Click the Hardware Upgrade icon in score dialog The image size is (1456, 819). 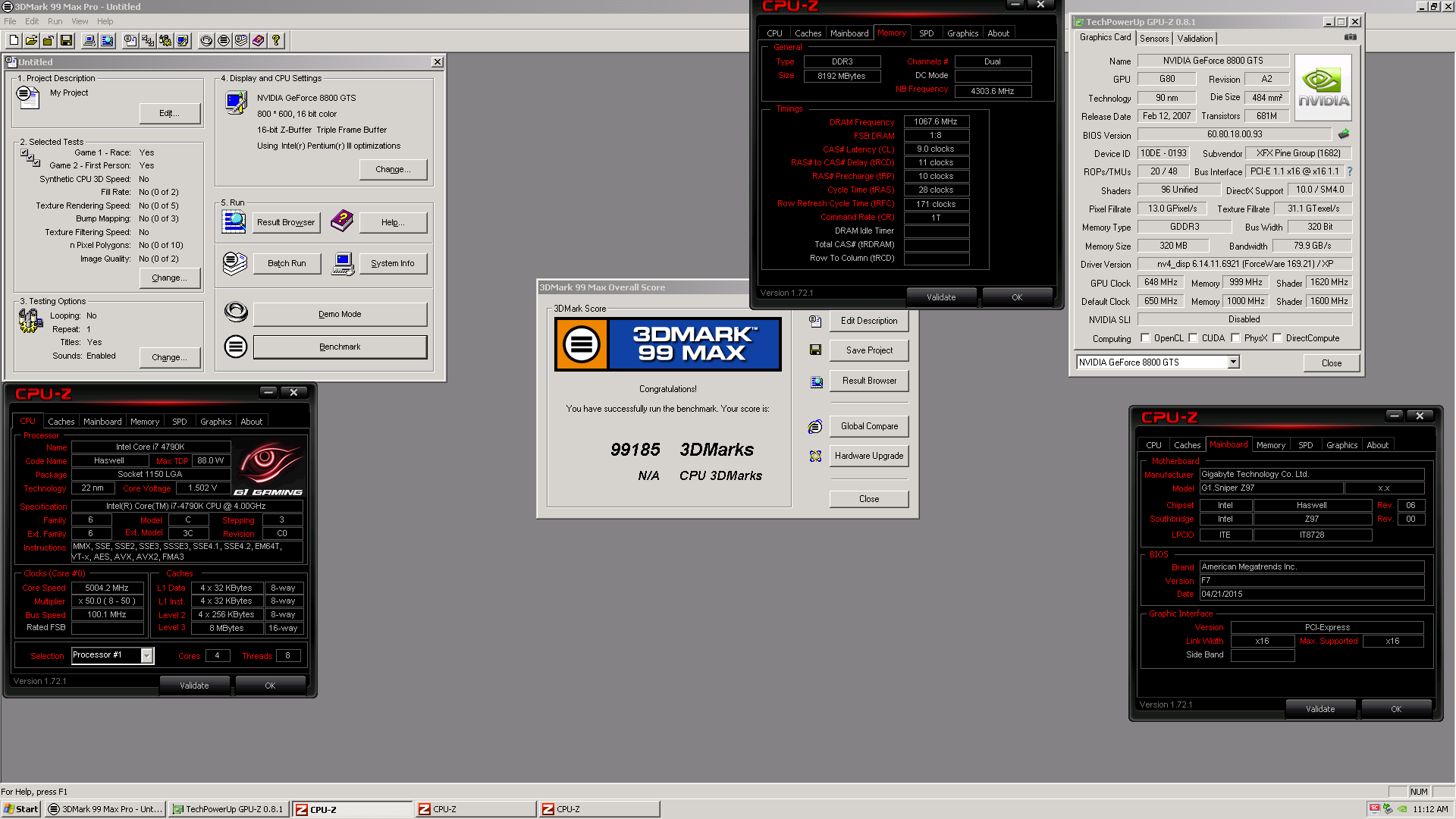pyautogui.click(x=815, y=457)
